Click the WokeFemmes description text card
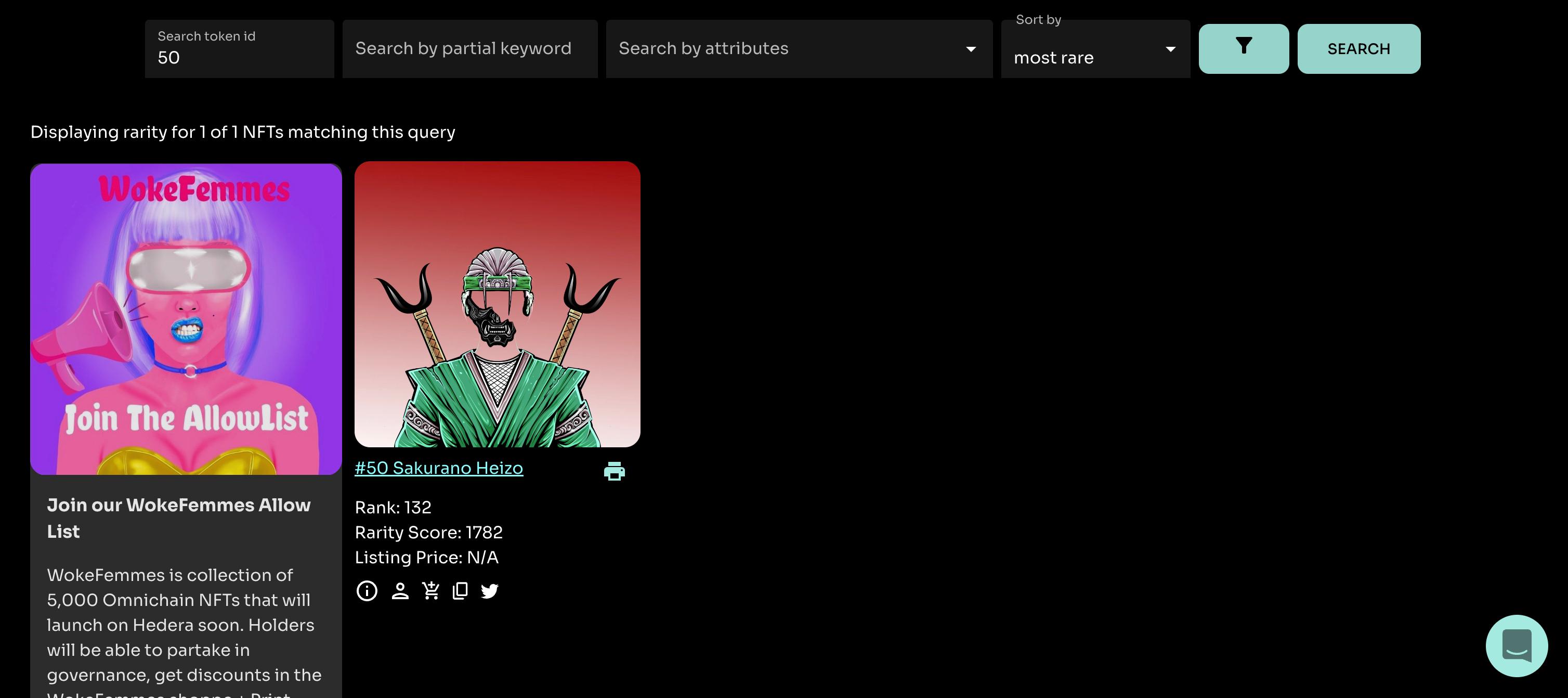 [x=185, y=627]
